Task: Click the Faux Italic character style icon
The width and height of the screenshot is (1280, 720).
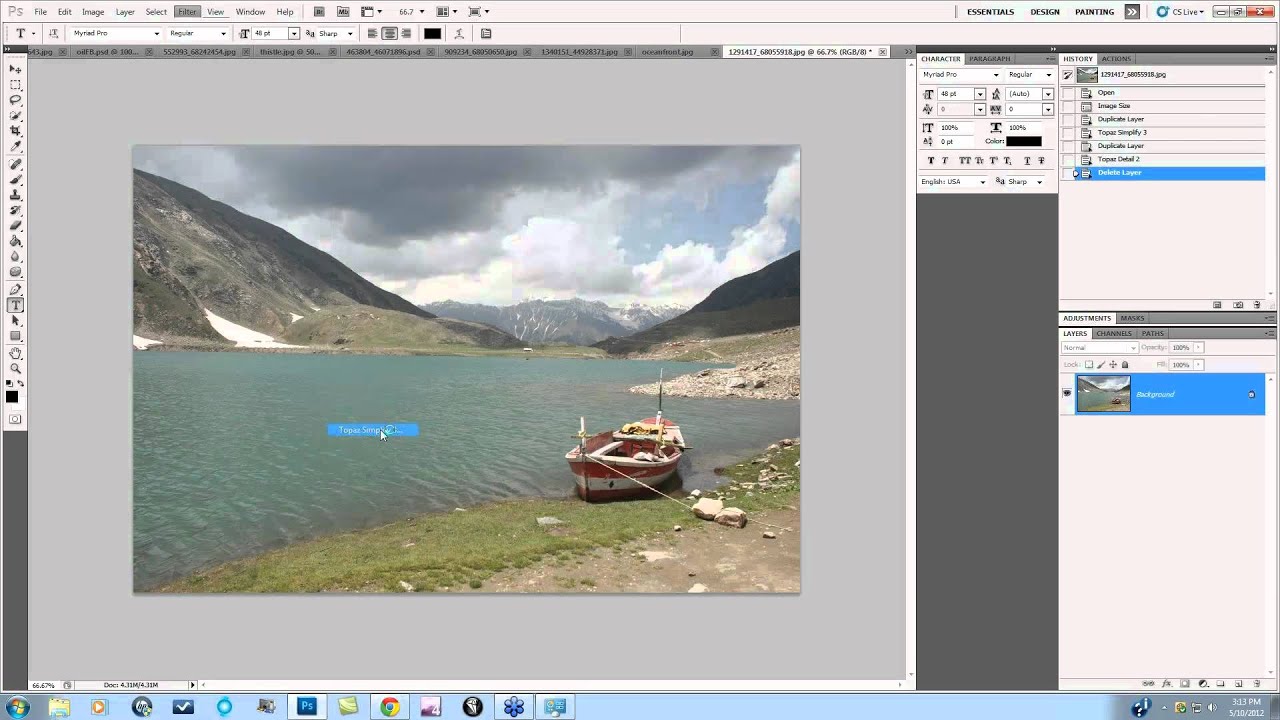Action: pos(945,160)
